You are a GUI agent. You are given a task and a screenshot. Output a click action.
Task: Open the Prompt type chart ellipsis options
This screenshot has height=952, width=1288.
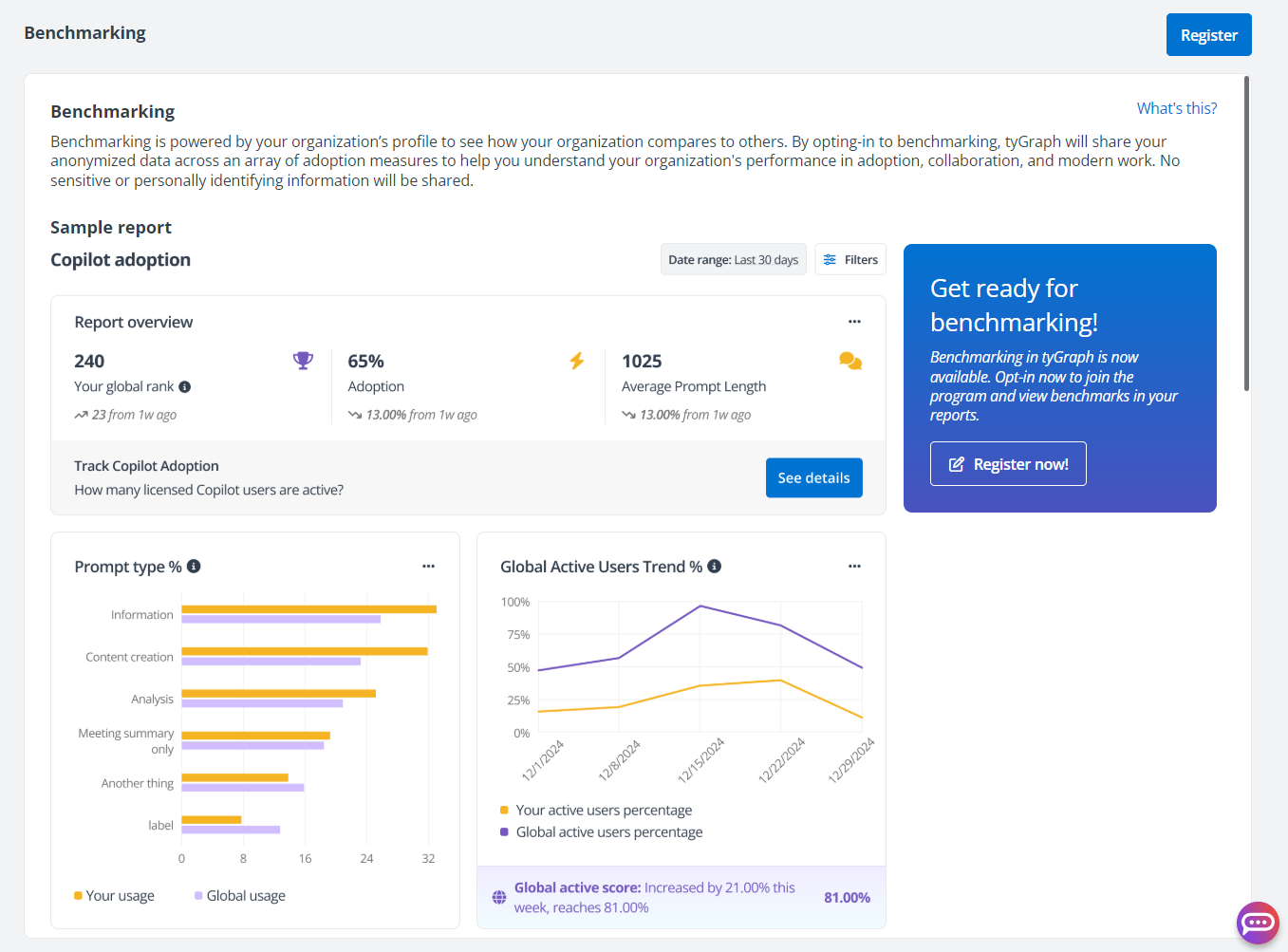tap(428, 566)
